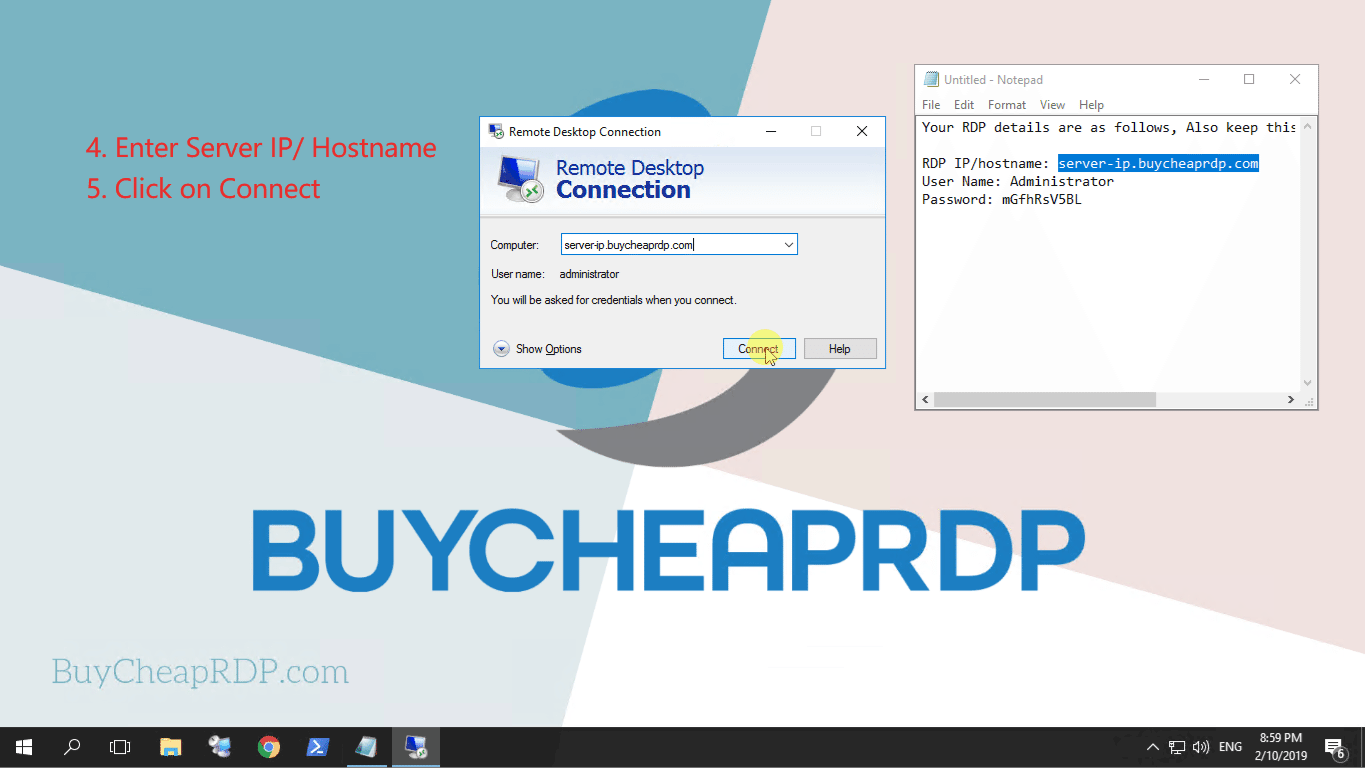Show hidden tray icons chevron
The height and width of the screenshot is (768, 1365).
point(1152,747)
